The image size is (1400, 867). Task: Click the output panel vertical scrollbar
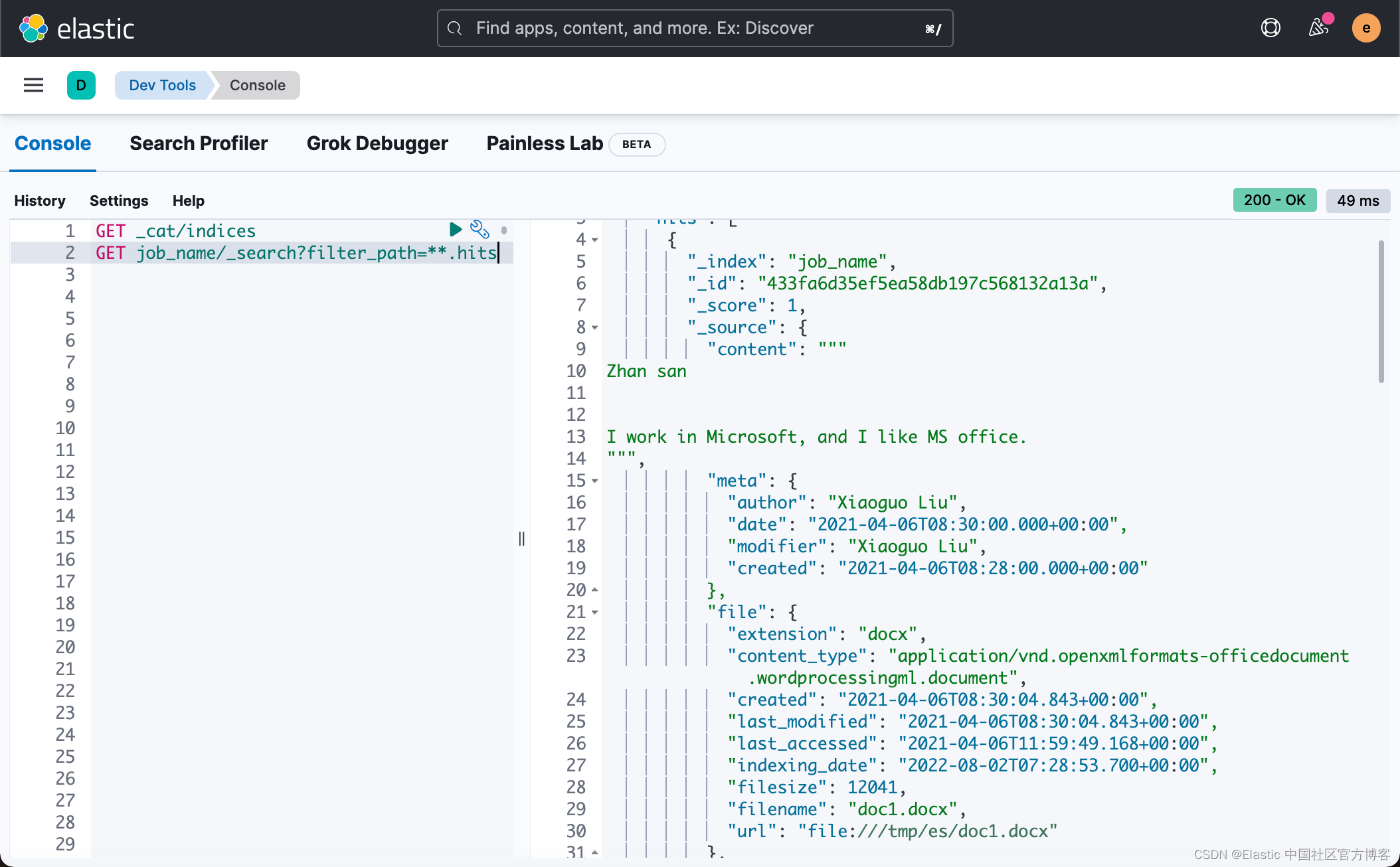(1381, 312)
